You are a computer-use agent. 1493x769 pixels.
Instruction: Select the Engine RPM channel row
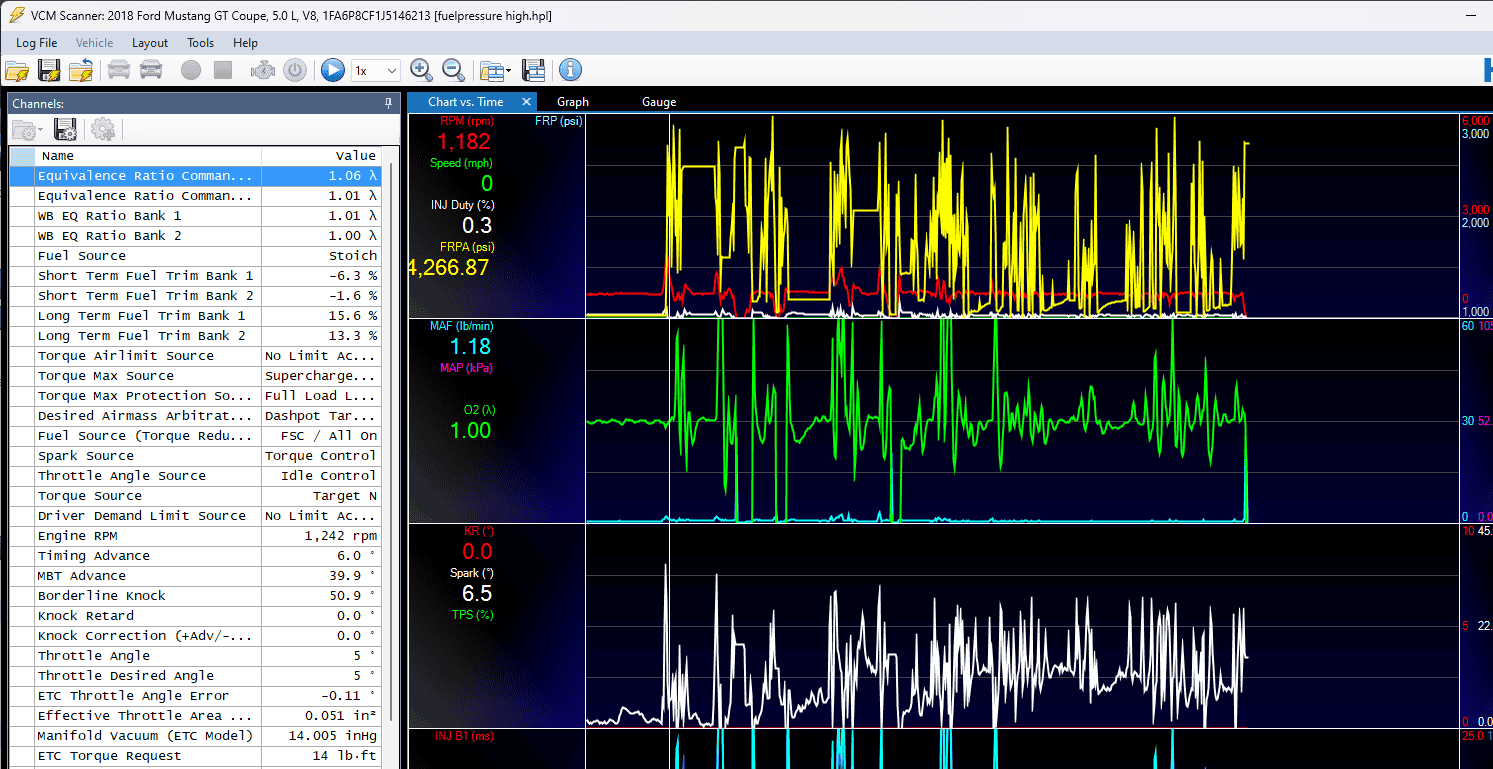[x=195, y=536]
